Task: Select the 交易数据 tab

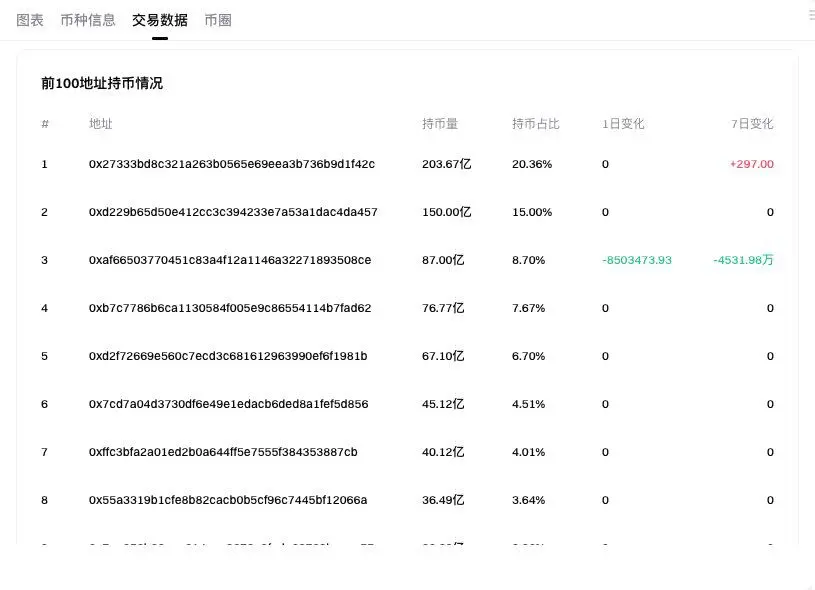Action: (x=160, y=20)
